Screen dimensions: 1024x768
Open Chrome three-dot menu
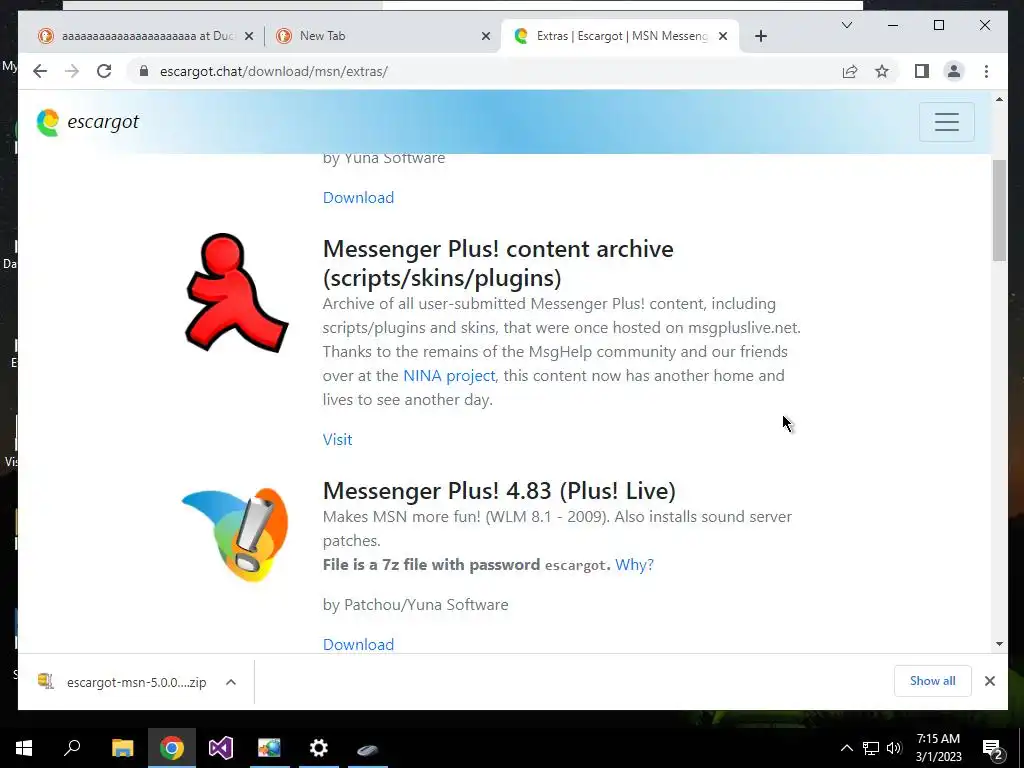[x=986, y=71]
